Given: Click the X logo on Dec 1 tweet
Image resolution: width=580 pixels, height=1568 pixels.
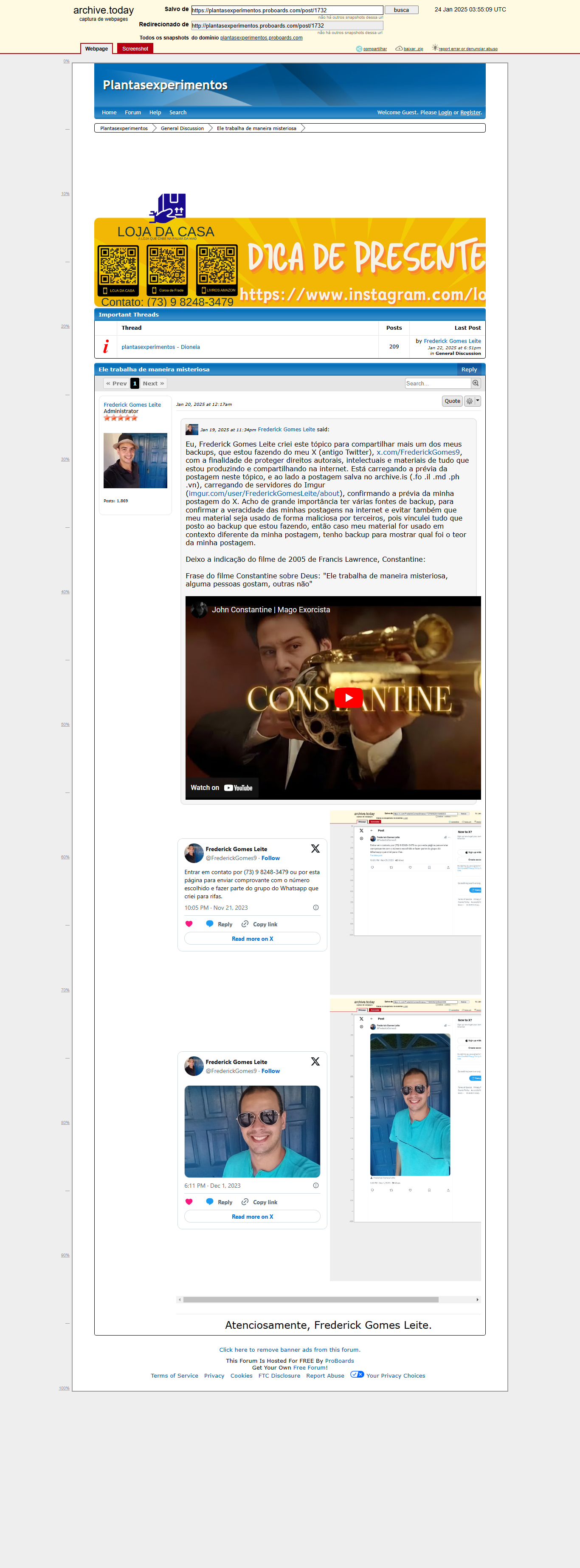Looking at the screenshot, I should 315,1061.
